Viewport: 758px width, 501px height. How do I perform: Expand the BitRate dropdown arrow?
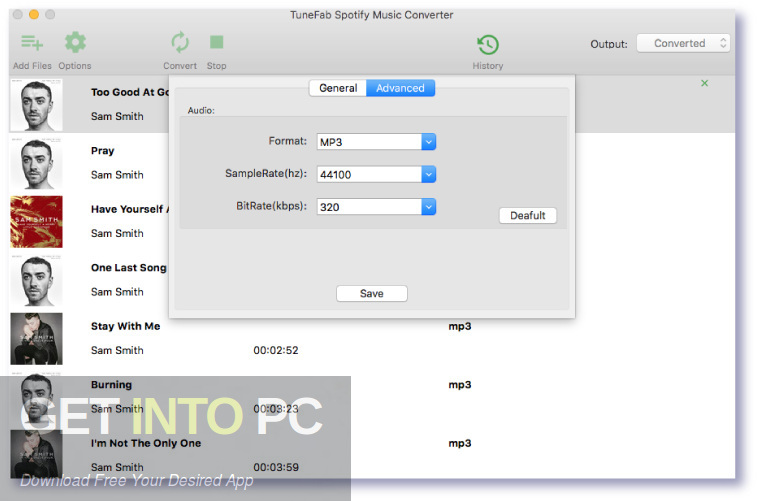[428, 206]
